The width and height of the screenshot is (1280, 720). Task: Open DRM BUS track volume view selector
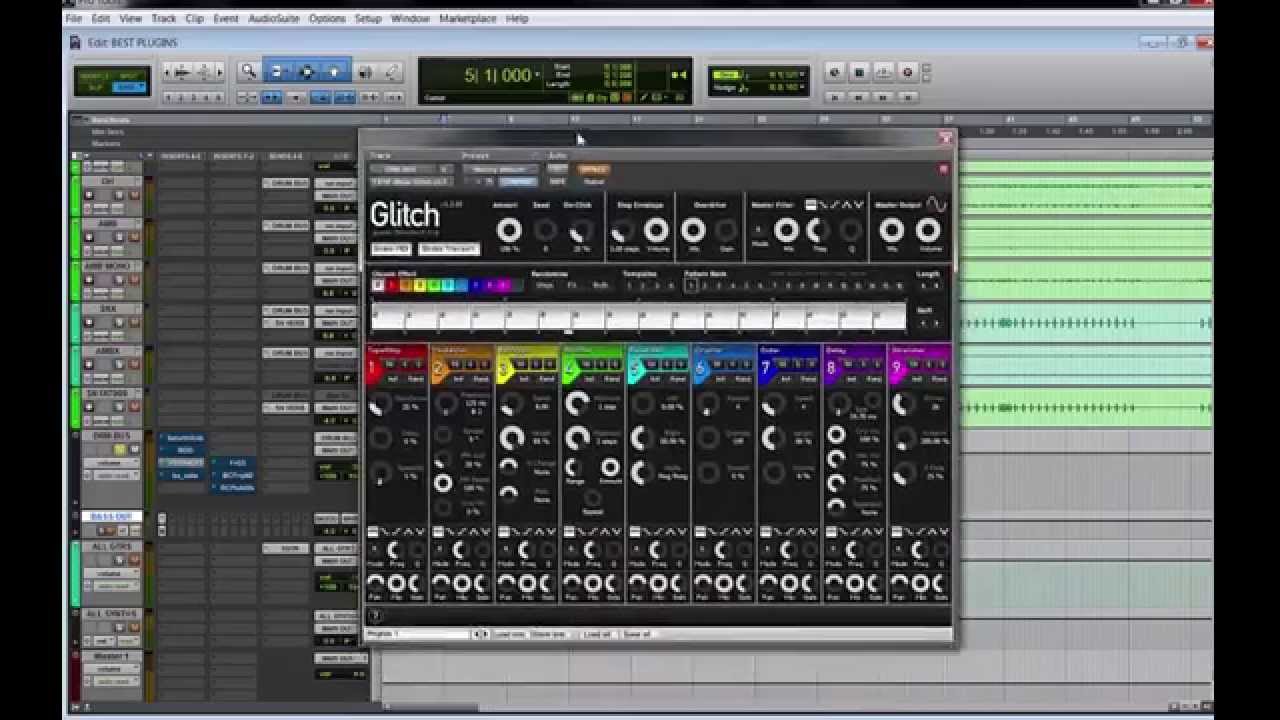111,463
